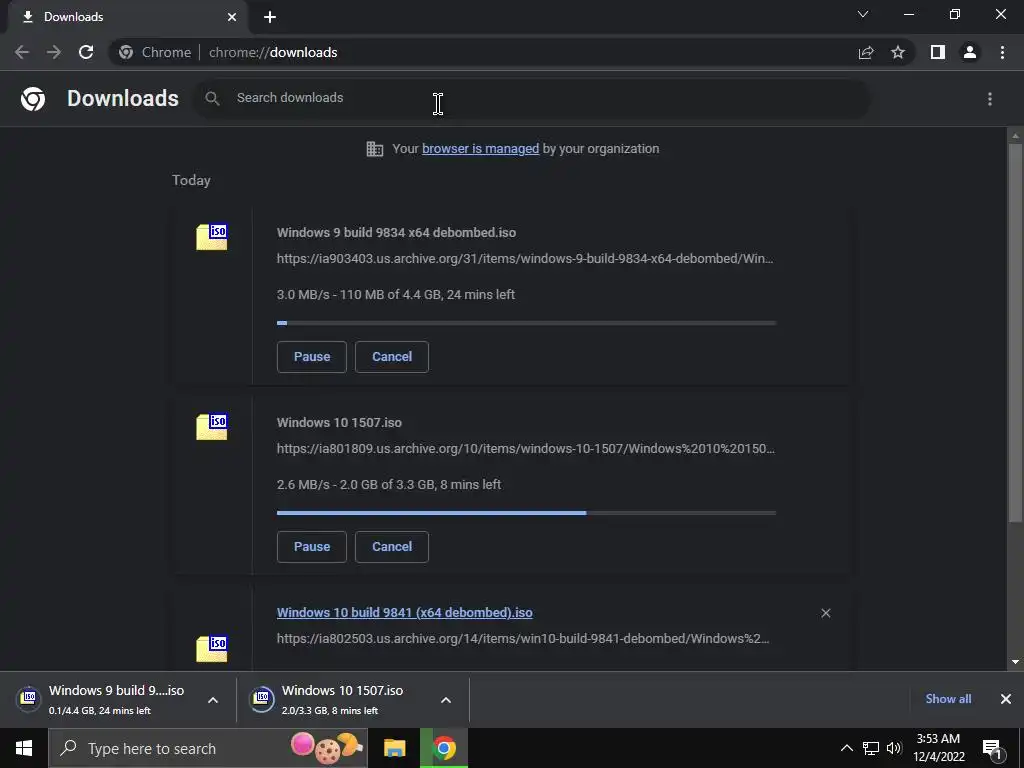The width and height of the screenshot is (1024, 768).
Task: Cancel the Windows 9 build 9834 download
Action: coord(392,357)
